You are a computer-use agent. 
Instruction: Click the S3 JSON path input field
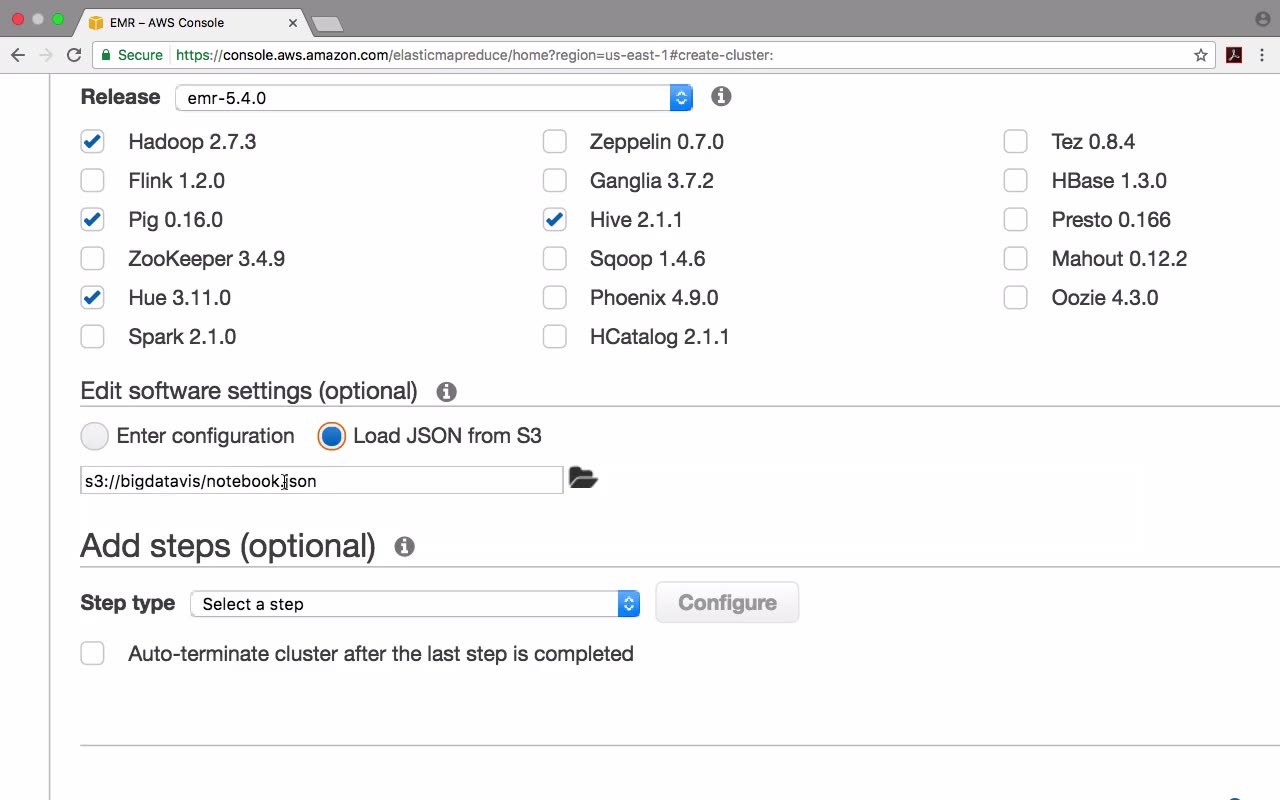320,481
